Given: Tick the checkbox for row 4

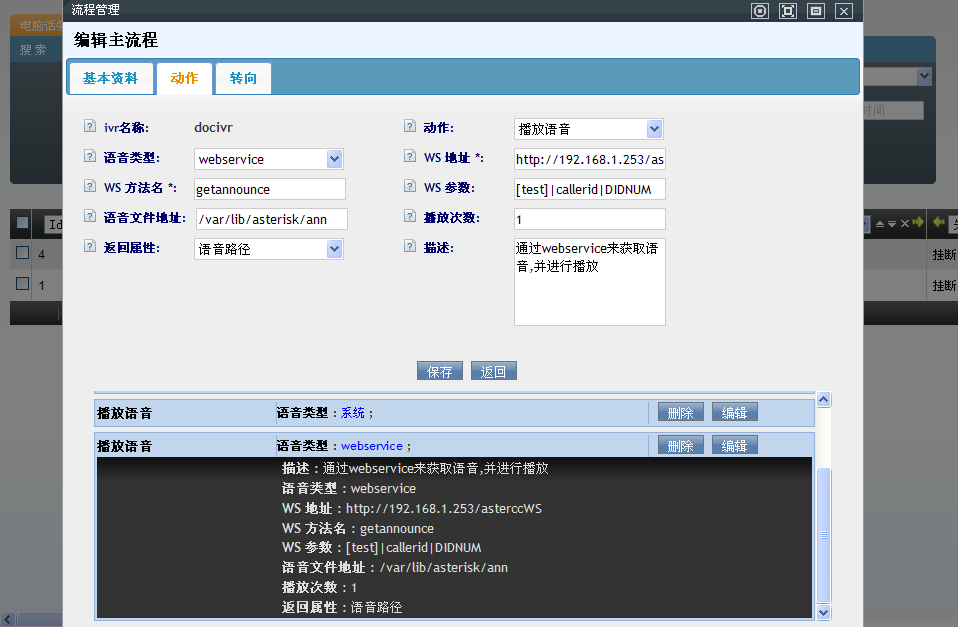Looking at the screenshot, I should 22,254.
